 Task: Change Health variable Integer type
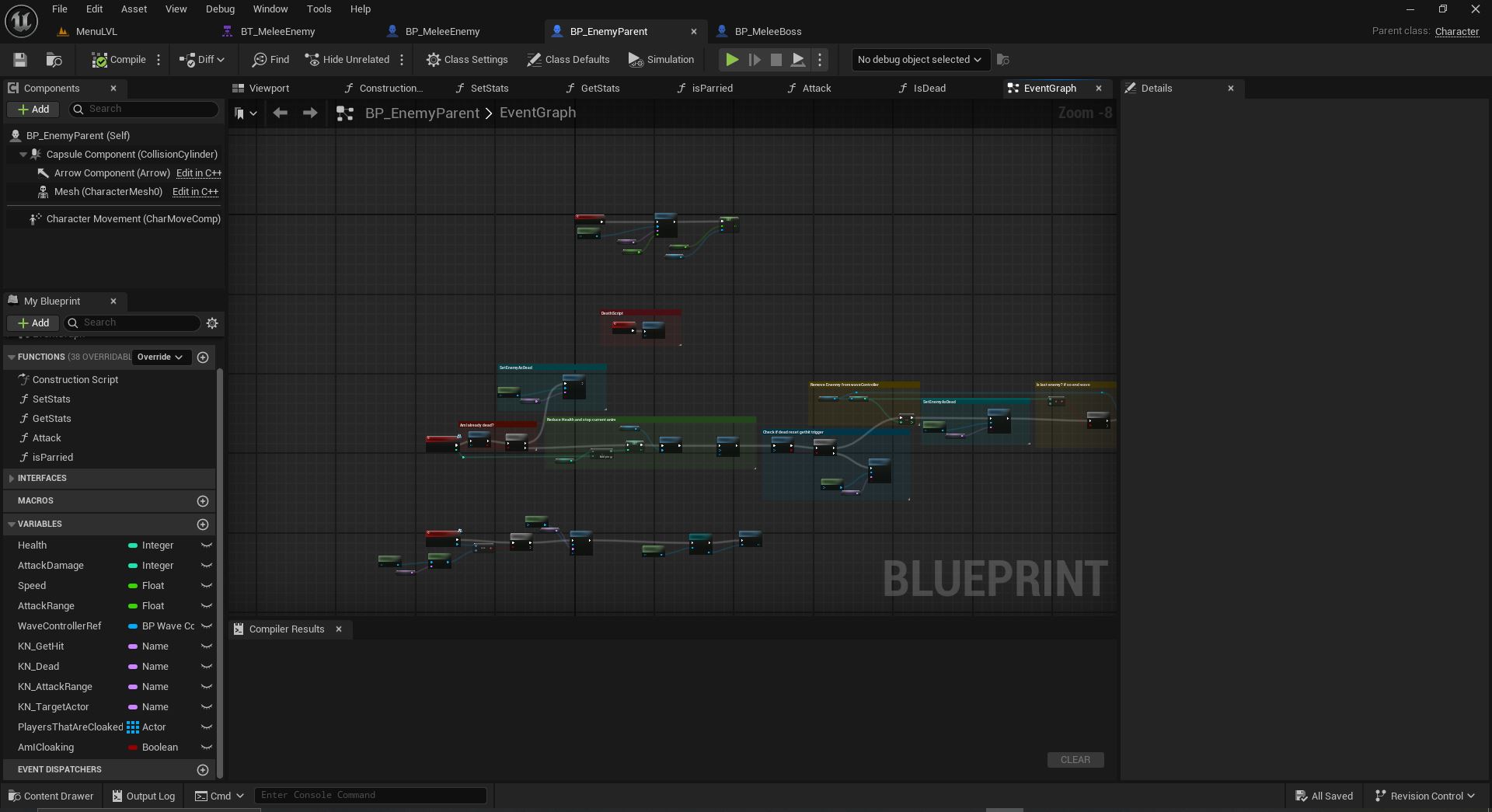(x=151, y=545)
